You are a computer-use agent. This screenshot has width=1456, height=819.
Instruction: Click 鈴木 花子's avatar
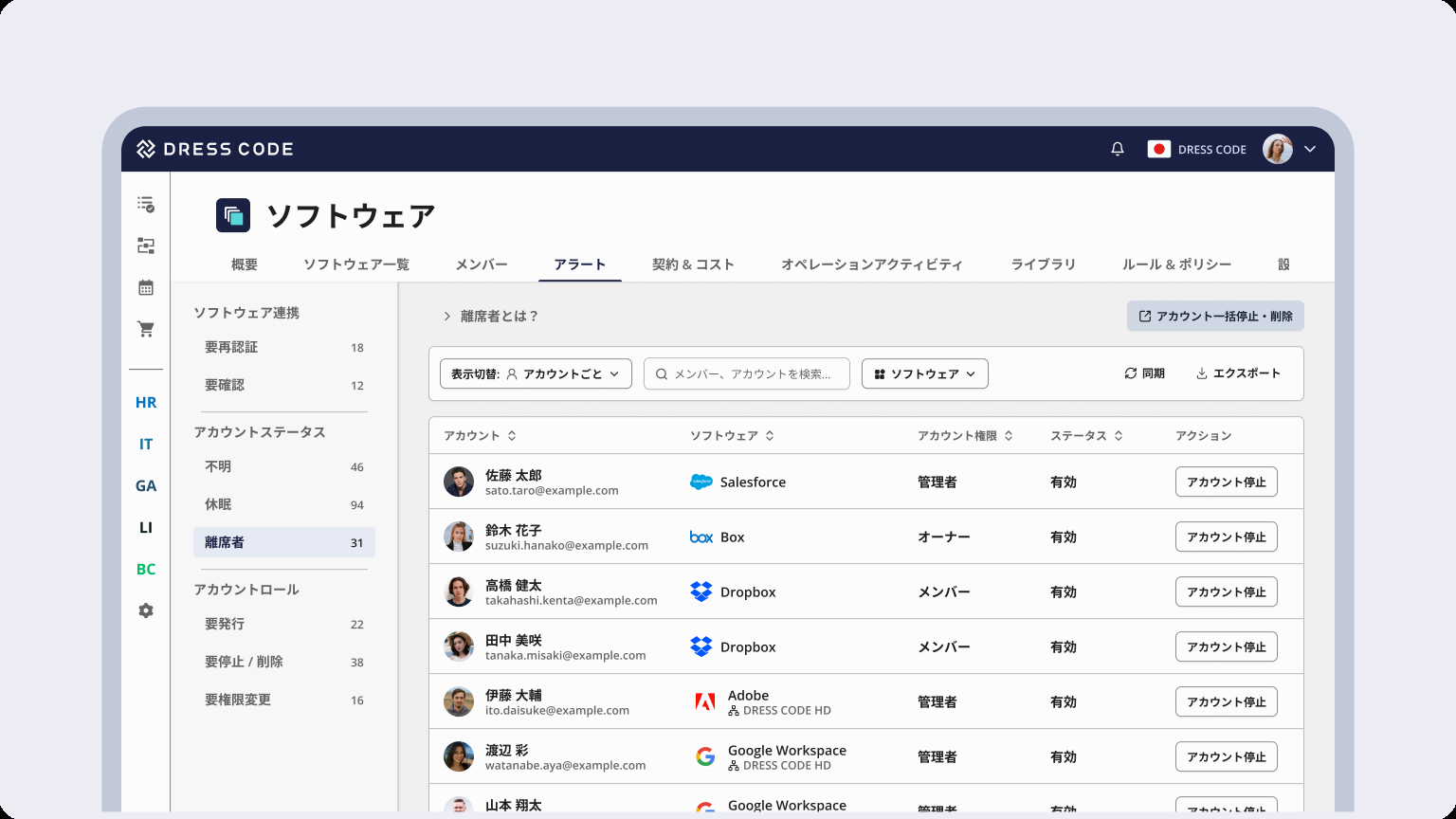tap(459, 537)
